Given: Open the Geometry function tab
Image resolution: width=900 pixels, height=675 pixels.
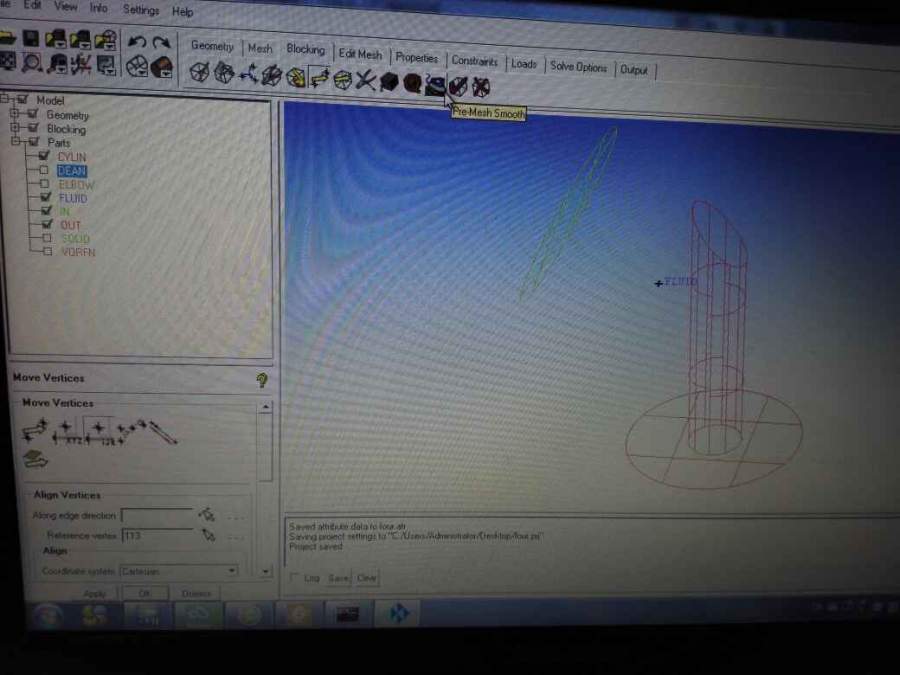Looking at the screenshot, I should (x=212, y=46).
